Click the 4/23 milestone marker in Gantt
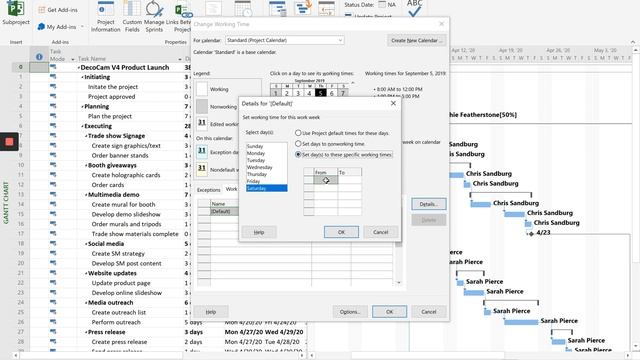Screen dimensions: 640x360 [531, 233]
